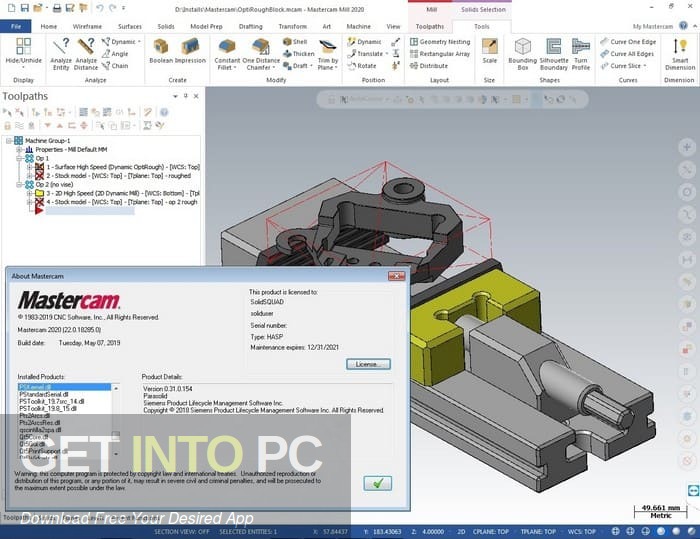This screenshot has width=700, height=539.
Task: Select the Analyze Distance tool
Action: [x=86, y=54]
